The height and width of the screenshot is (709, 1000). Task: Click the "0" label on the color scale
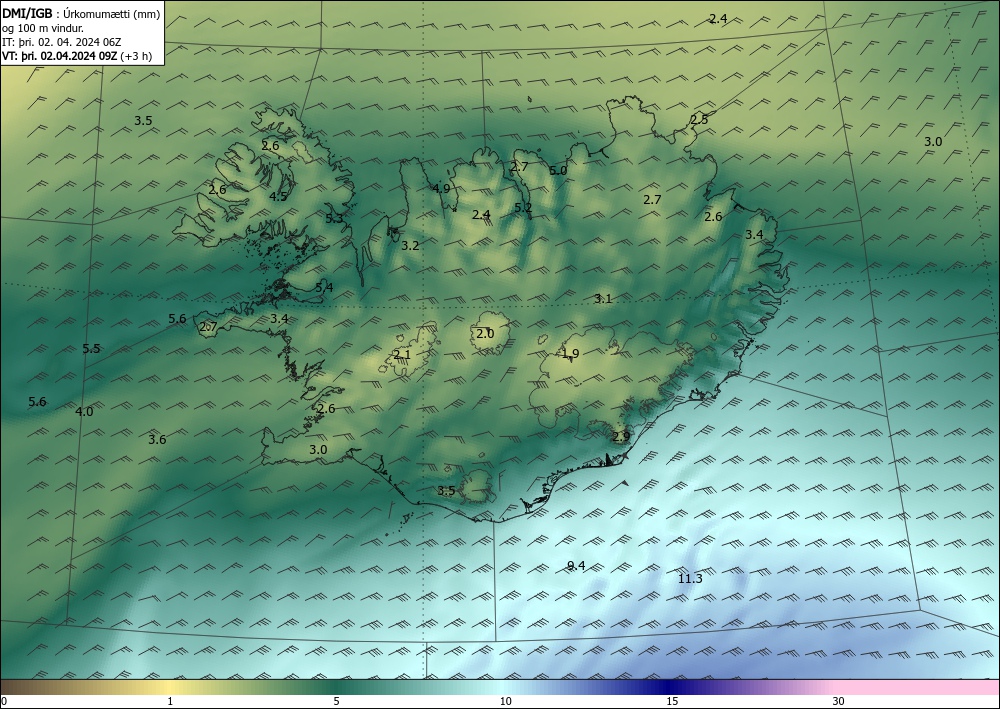(4, 702)
